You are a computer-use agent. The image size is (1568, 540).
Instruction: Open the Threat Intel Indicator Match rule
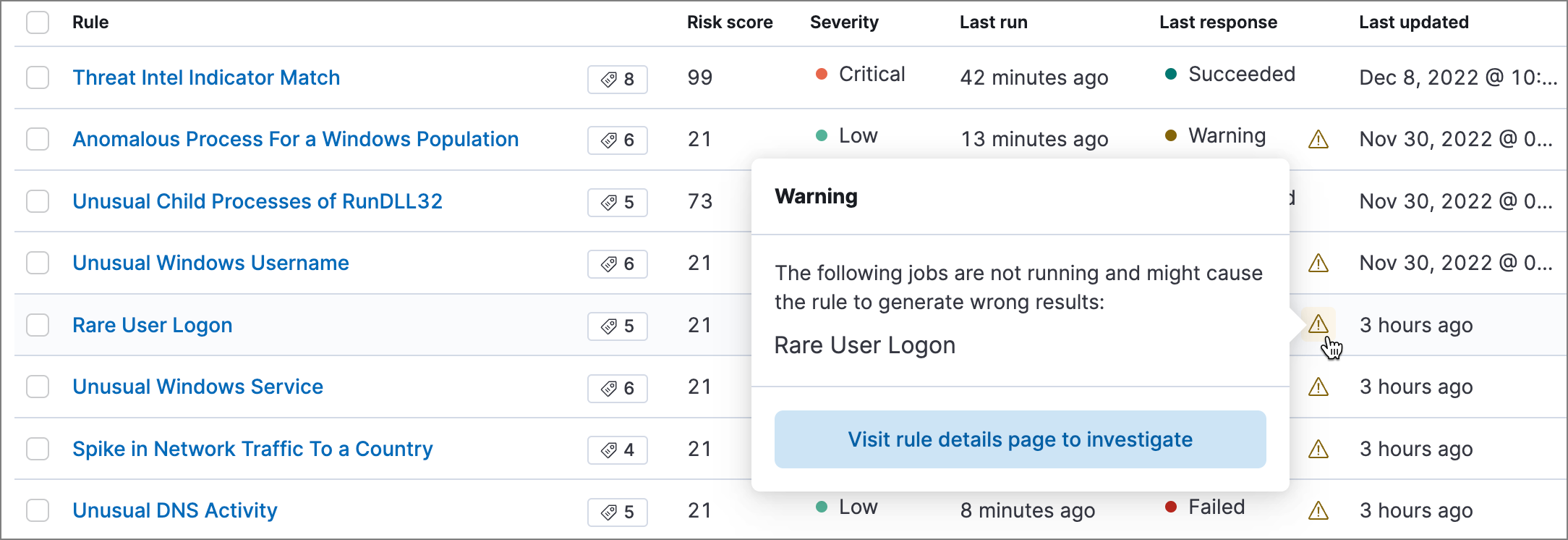click(x=206, y=77)
